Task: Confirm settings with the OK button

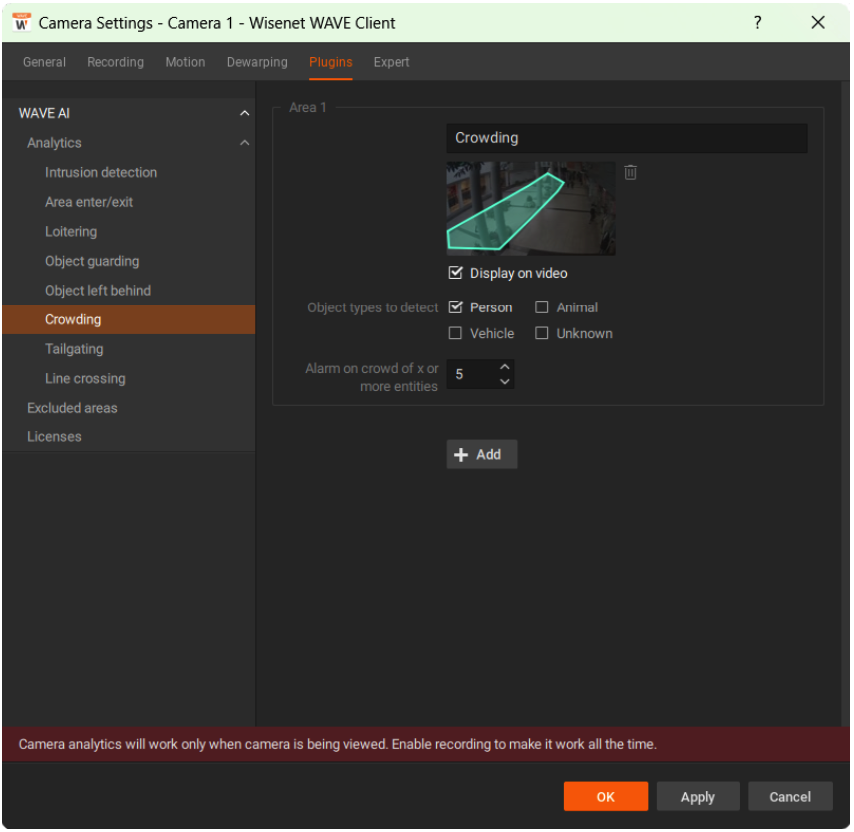Action: click(x=606, y=796)
